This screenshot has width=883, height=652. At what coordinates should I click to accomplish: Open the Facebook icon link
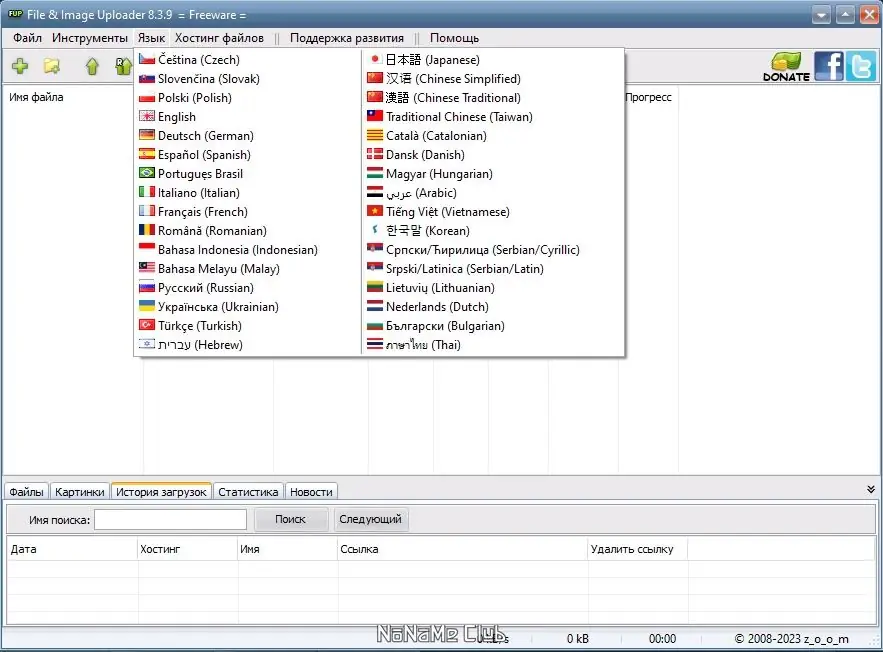[828, 66]
